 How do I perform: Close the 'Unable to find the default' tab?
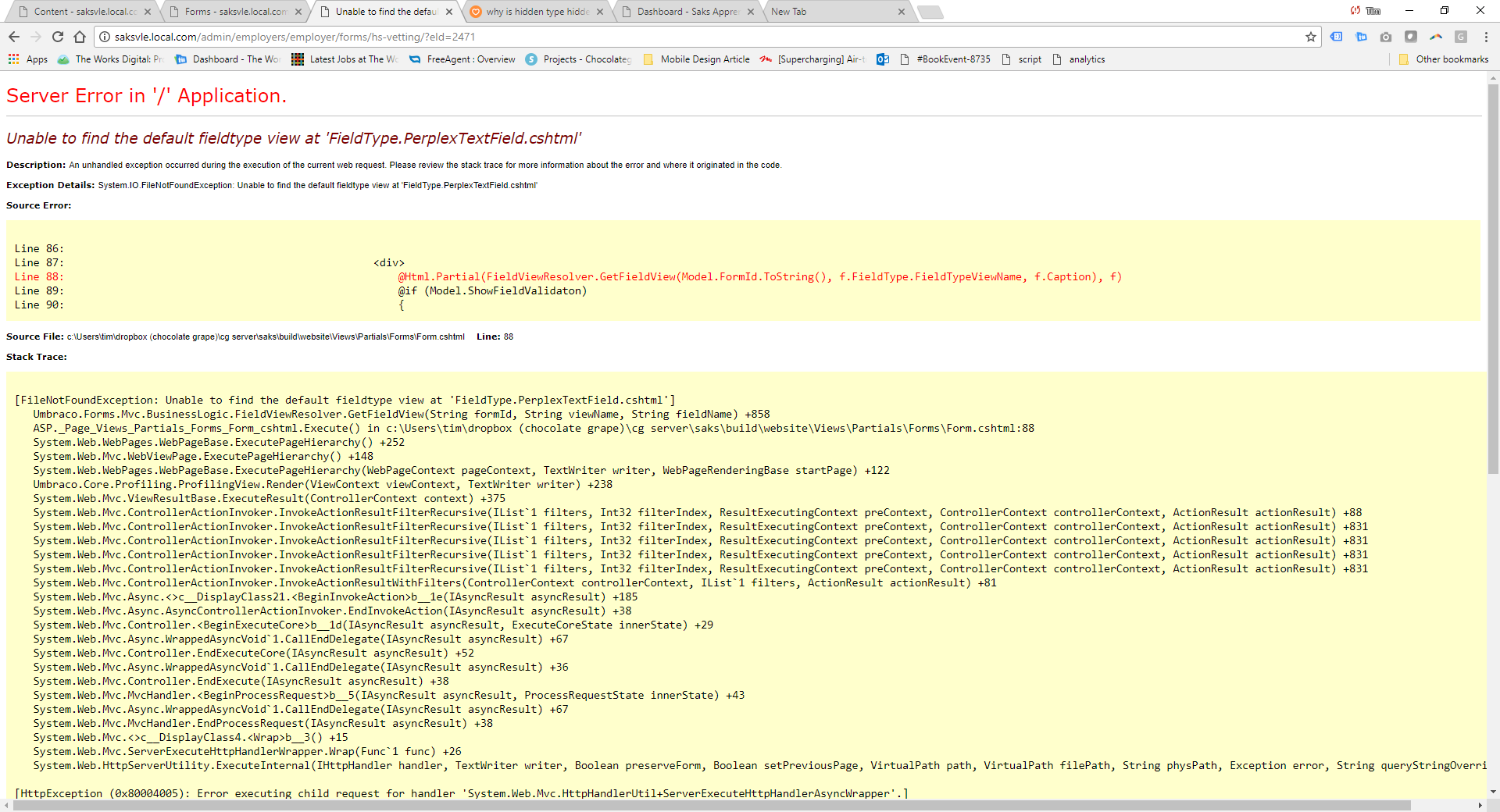point(449,12)
